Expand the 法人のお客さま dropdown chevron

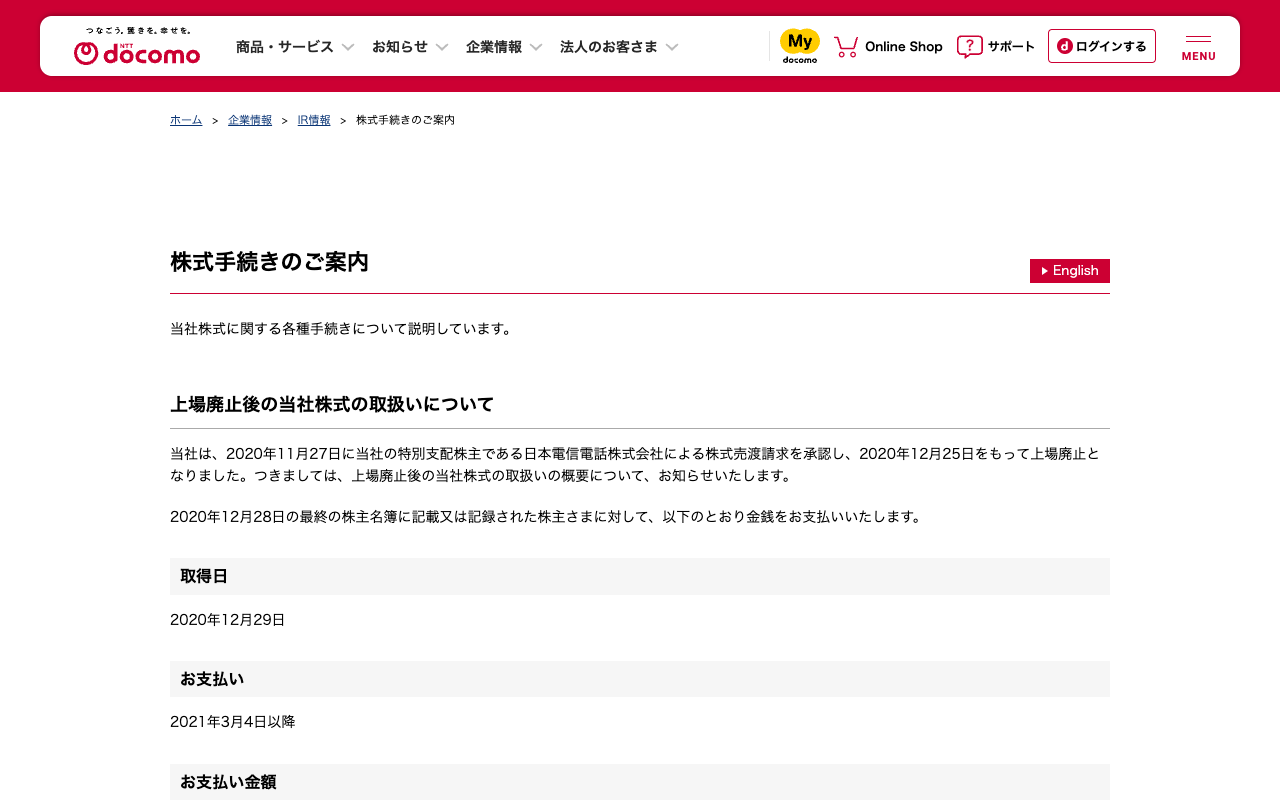coord(672,47)
